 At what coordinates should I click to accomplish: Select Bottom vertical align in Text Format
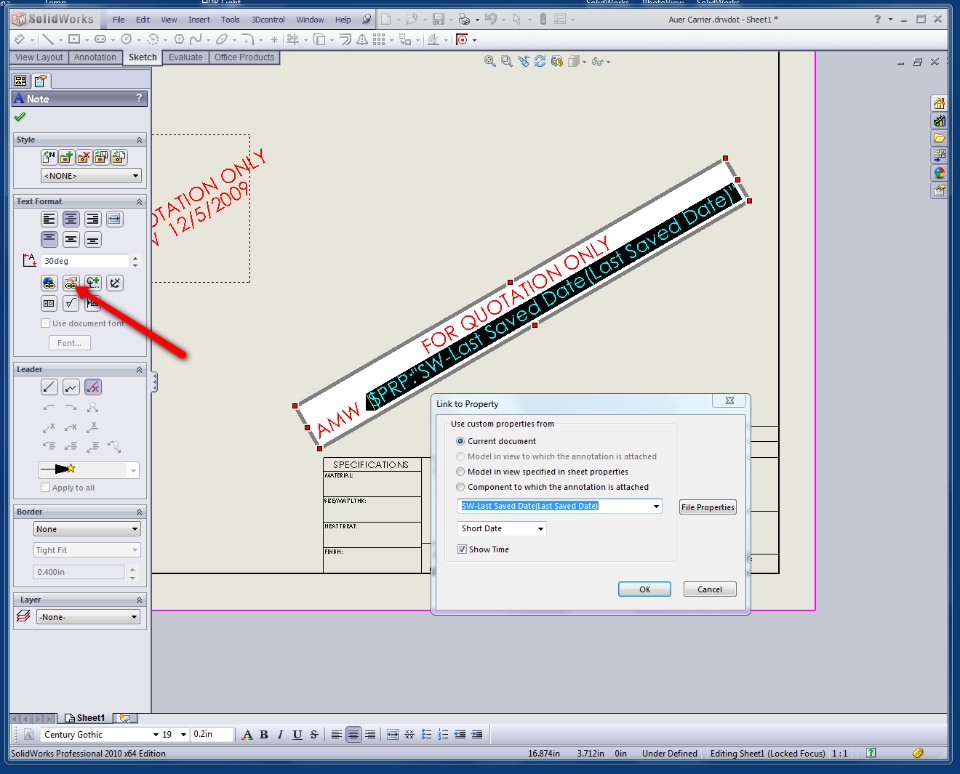(93, 239)
